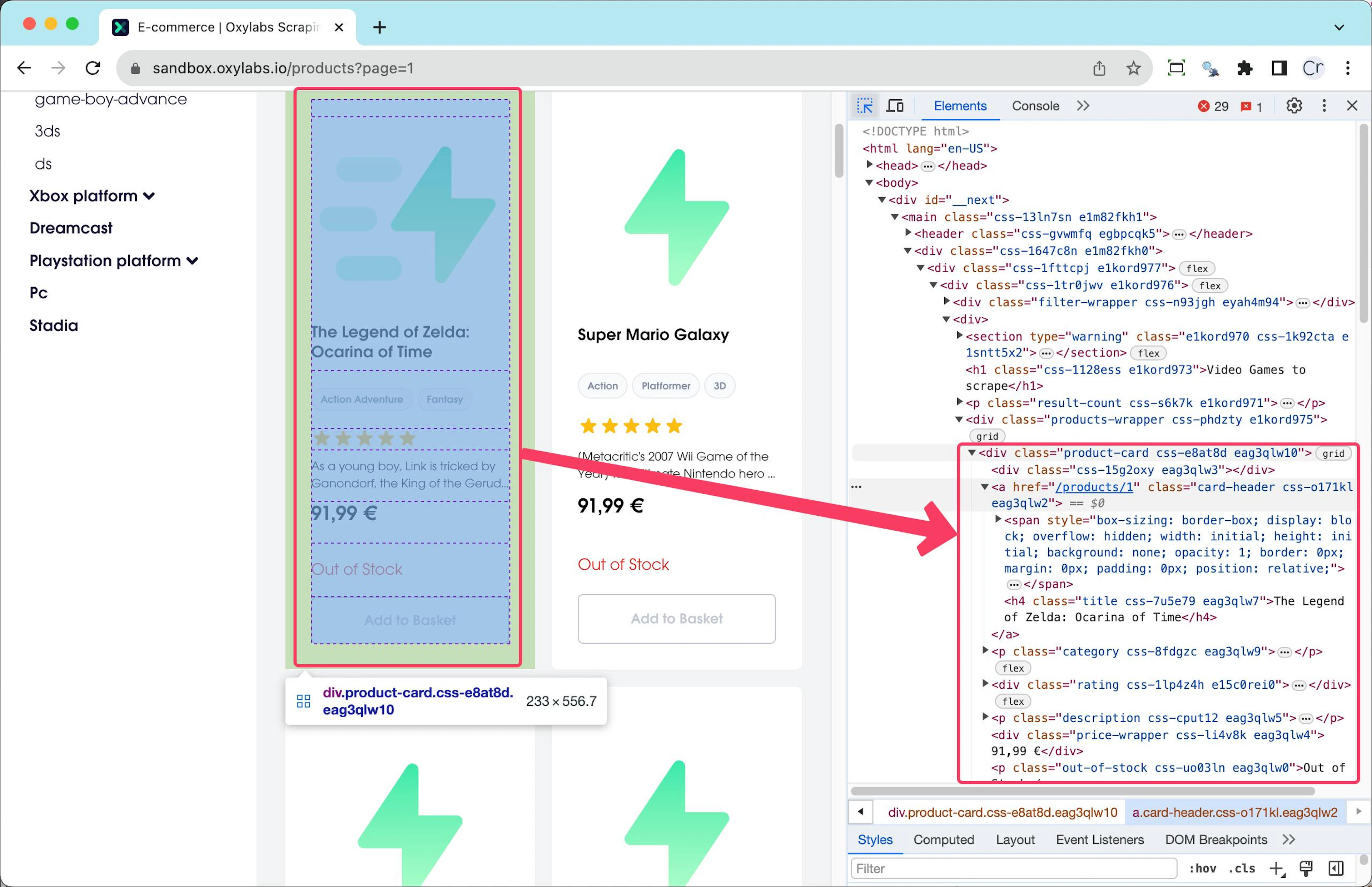Show more Styles pane tabs
This screenshot has width=1372, height=887.
coord(1288,840)
